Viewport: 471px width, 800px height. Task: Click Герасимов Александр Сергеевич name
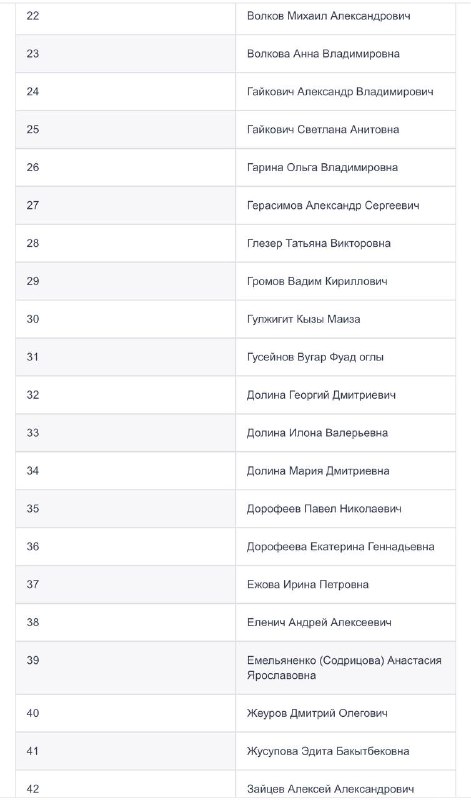coord(333,205)
